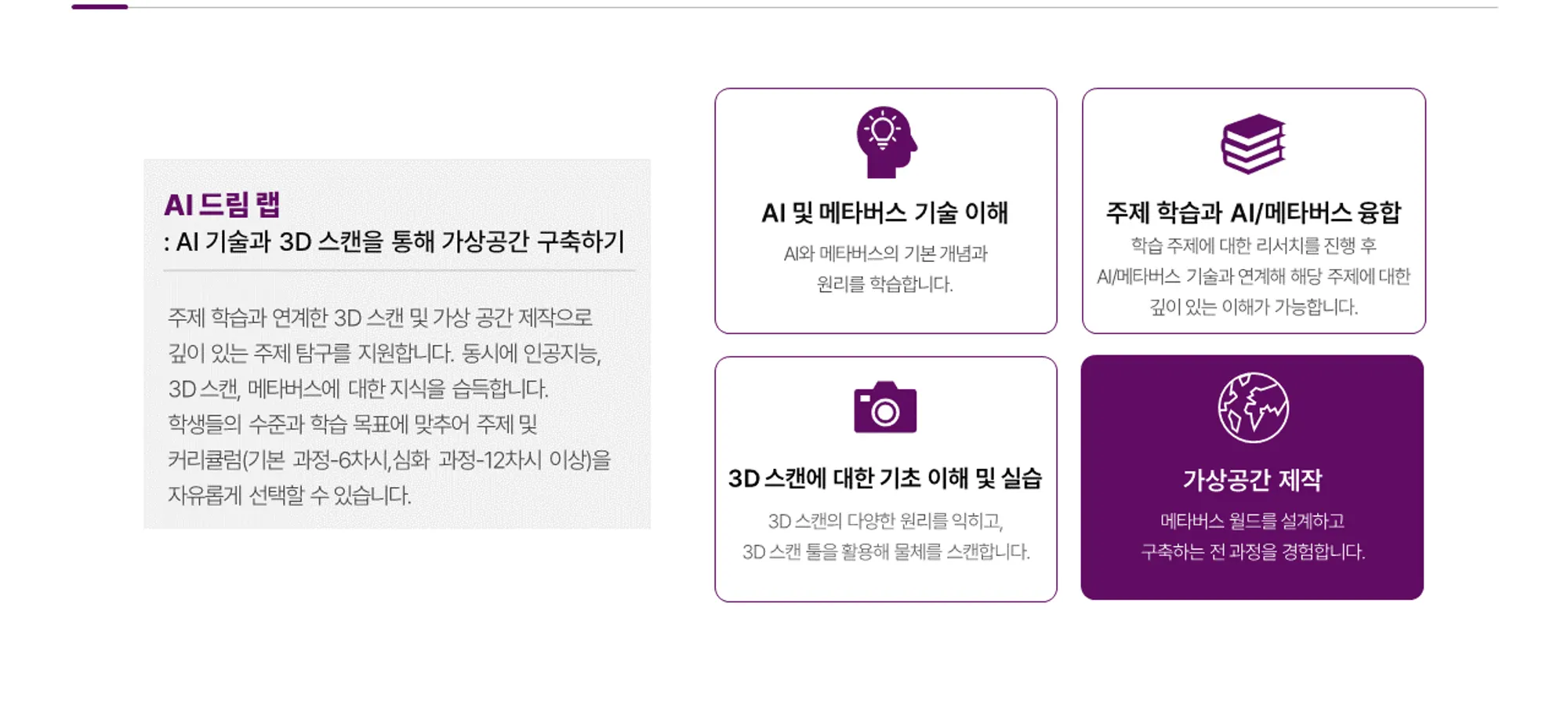Click the '3D 스캔에 대한 기초 이해 및 실습' heading

click(x=884, y=478)
